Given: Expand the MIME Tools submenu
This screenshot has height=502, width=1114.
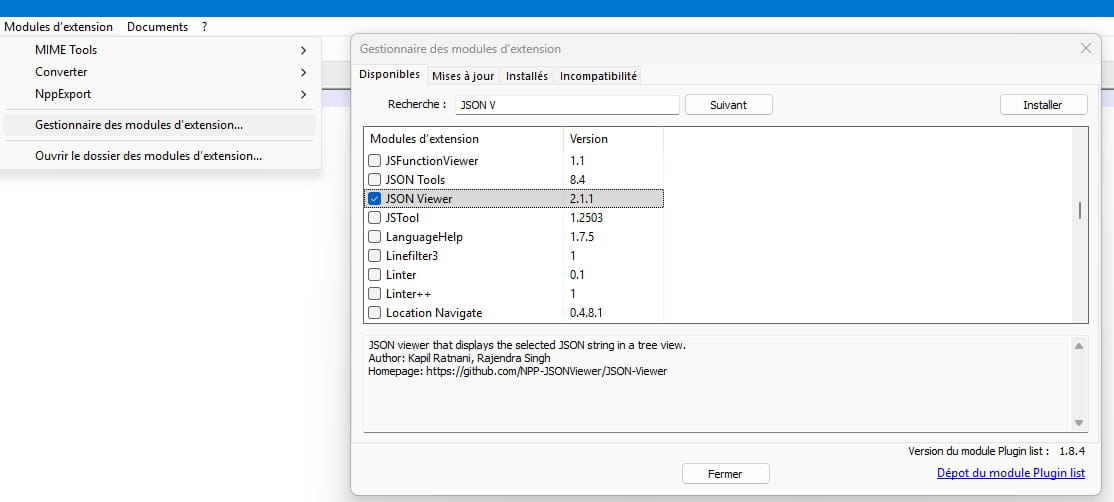Looking at the screenshot, I should (159, 50).
